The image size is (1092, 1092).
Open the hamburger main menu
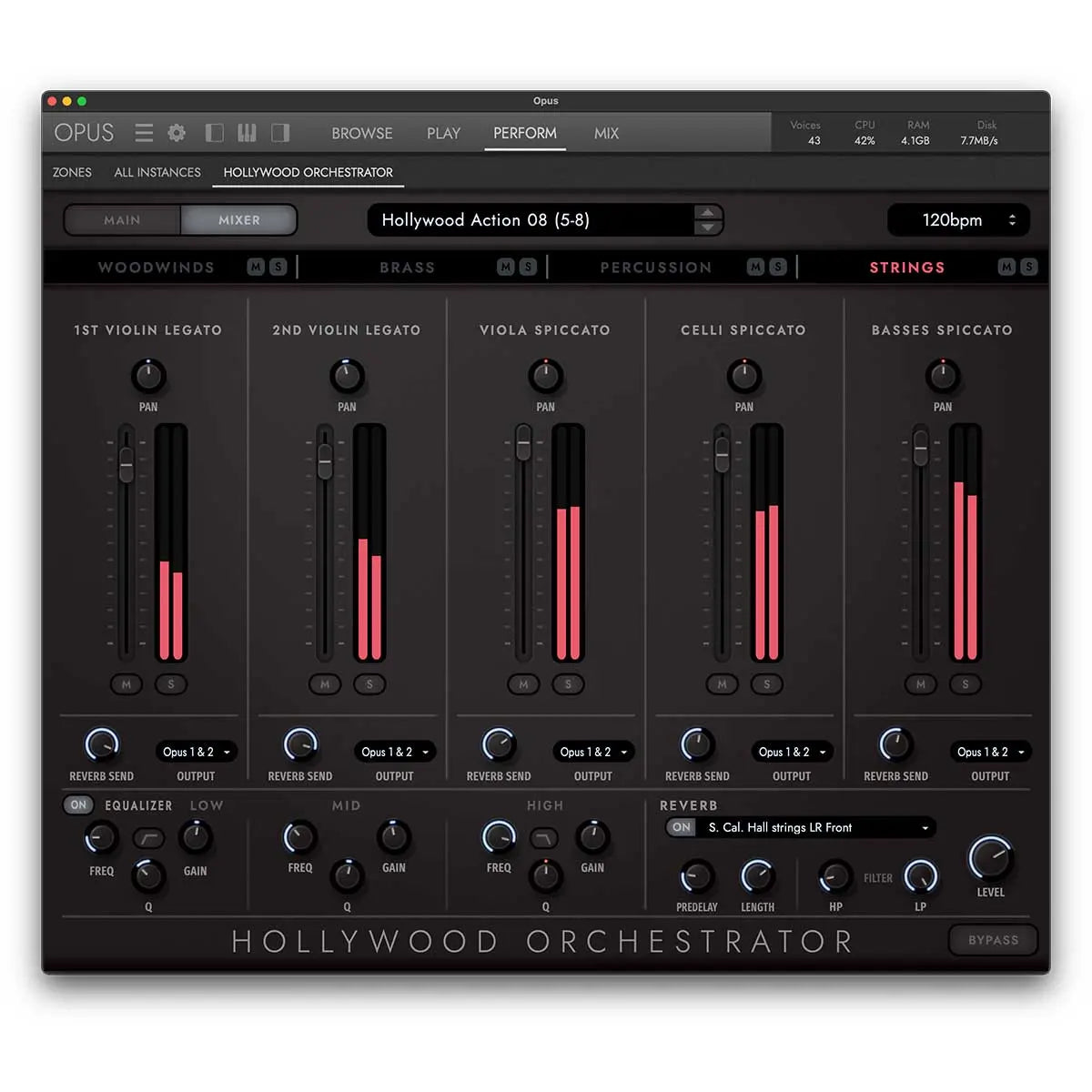[144, 133]
